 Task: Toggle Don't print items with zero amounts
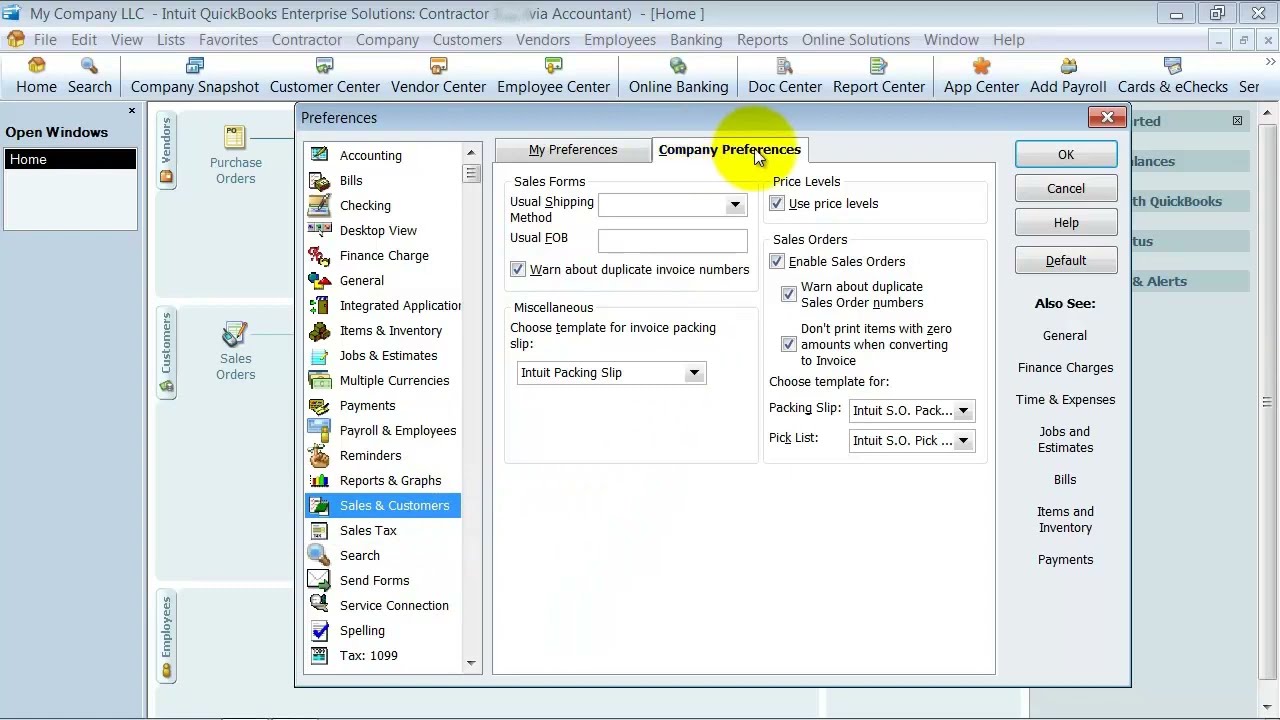coord(789,344)
